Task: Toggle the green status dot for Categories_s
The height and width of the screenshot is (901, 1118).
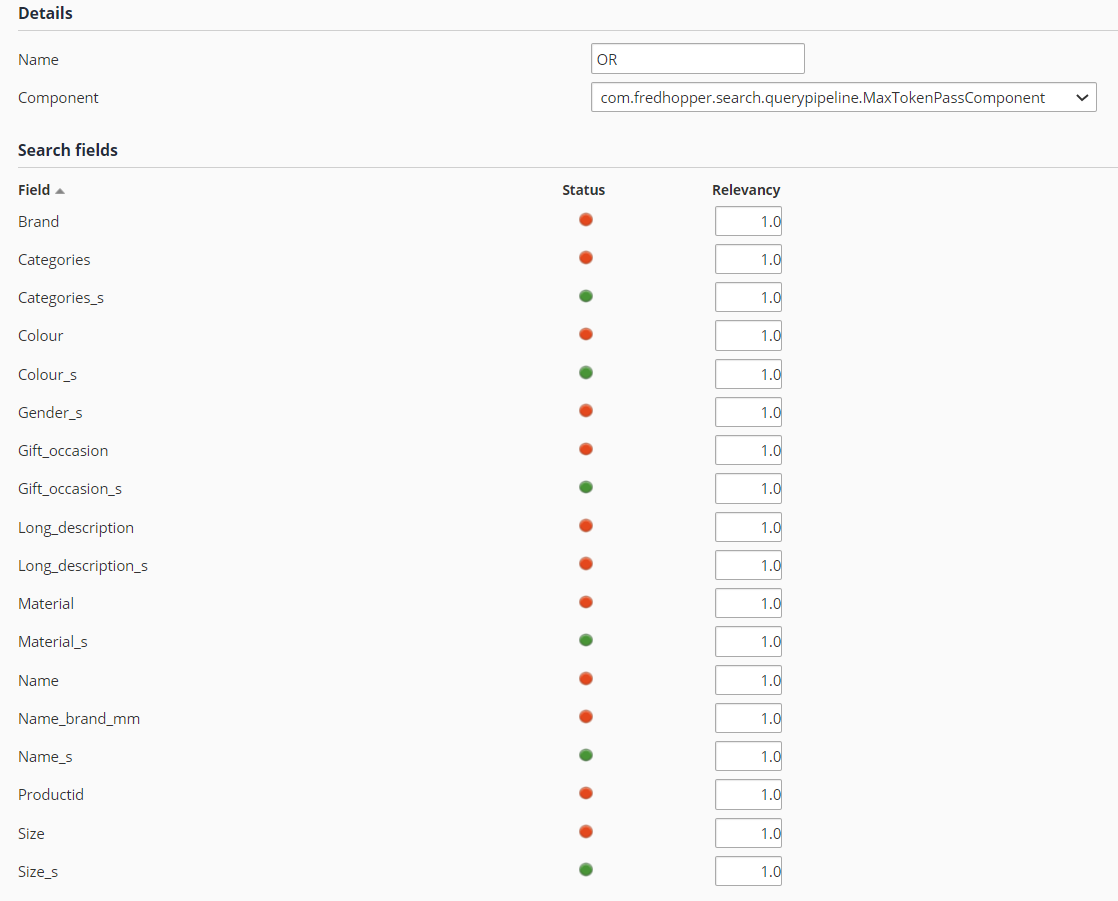Action: click(586, 296)
